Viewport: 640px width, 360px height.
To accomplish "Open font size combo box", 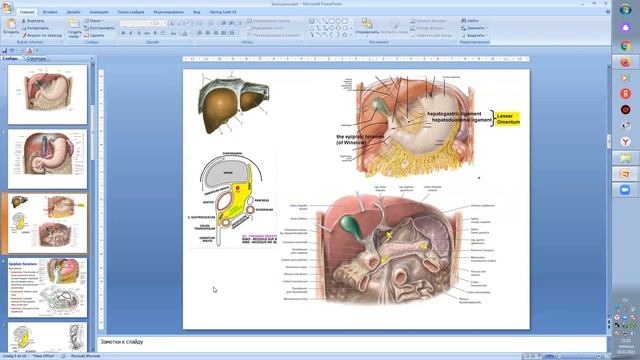I will [160, 24].
